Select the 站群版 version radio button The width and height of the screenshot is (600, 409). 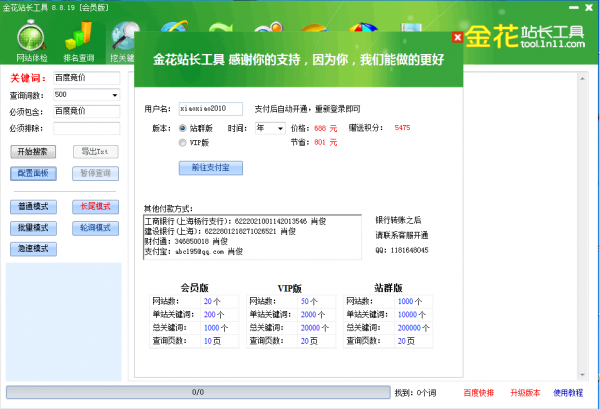pyautogui.click(x=183, y=128)
